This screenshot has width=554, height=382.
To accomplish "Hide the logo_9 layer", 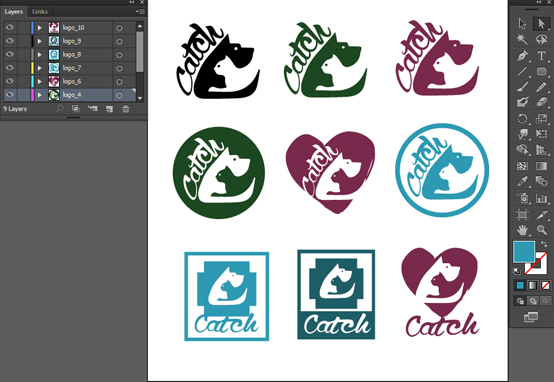I will coord(10,41).
